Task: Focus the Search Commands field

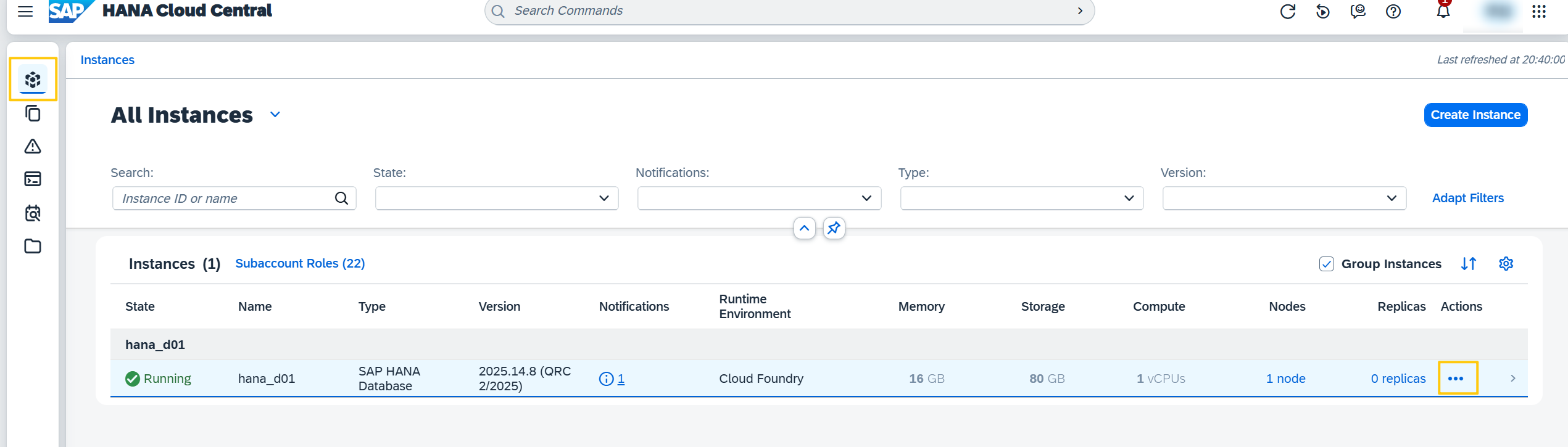Action: (x=790, y=11)
